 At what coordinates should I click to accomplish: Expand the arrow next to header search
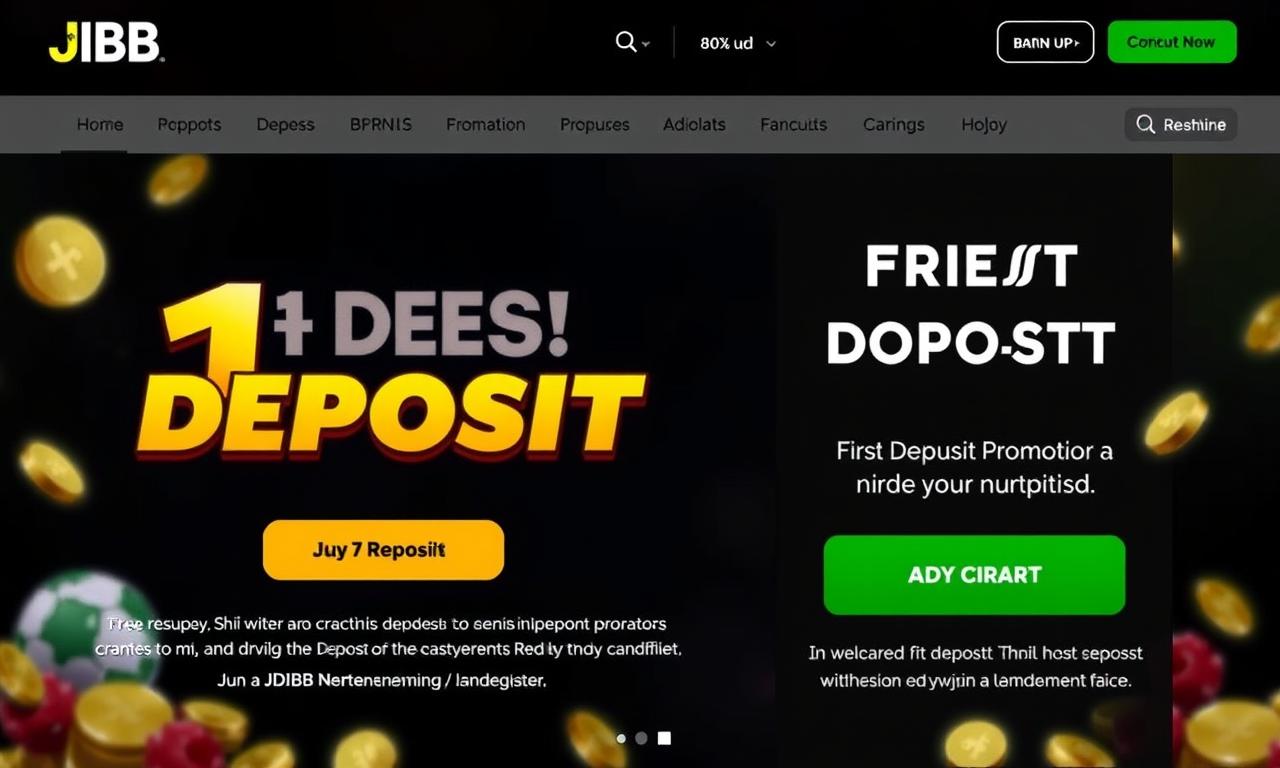pyautogui.click(x=646, y=44)
